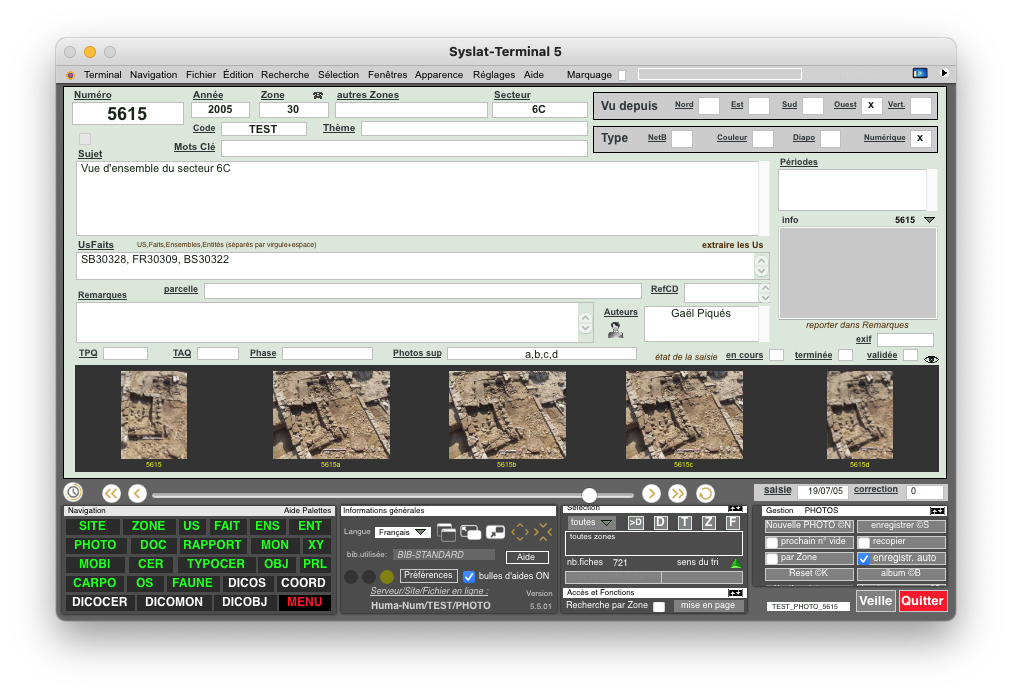Open the Réglages menu
This screenshot has width=1012, height=695.
coord(494,75)
